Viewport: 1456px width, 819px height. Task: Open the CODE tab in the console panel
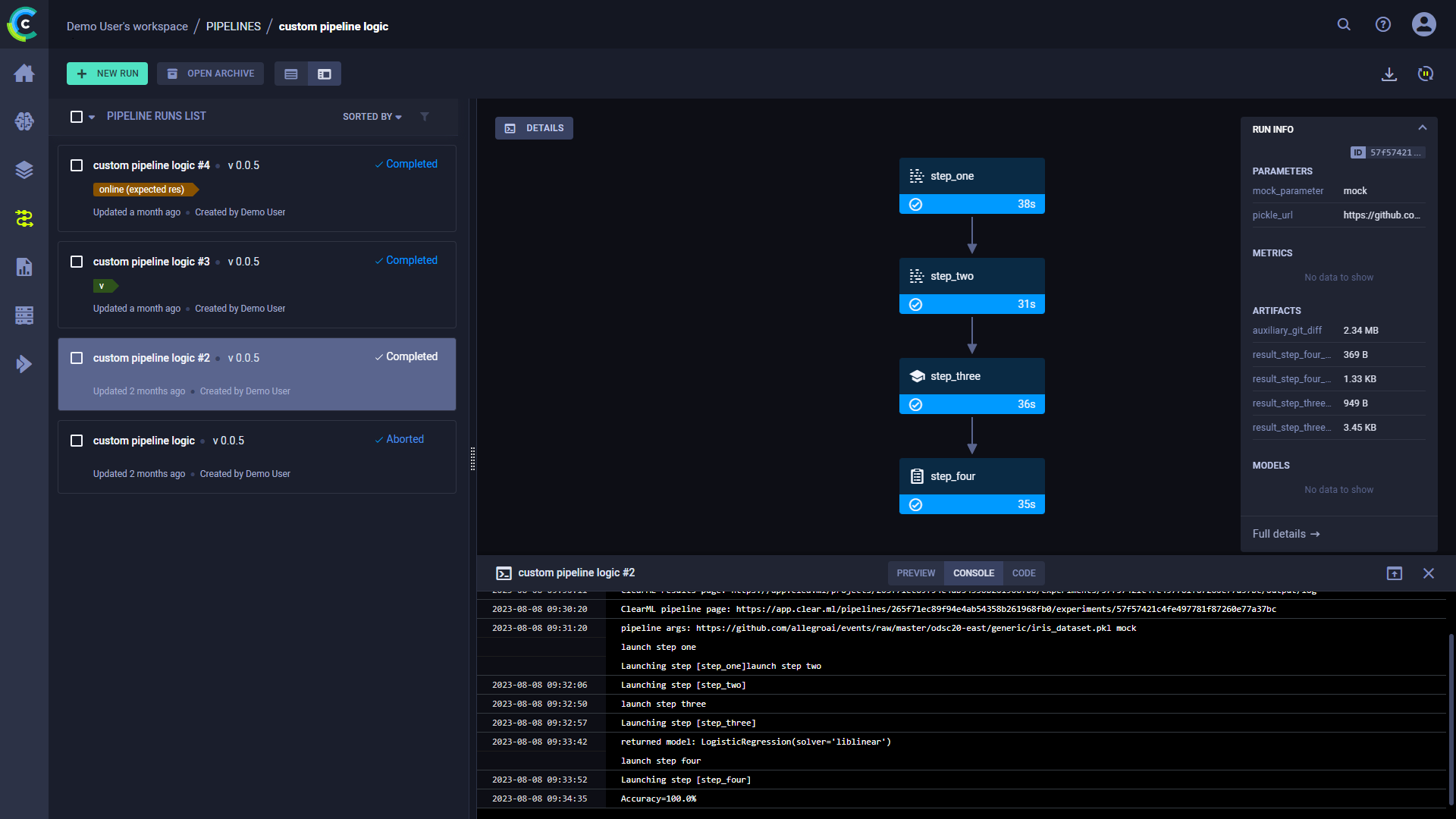(x=1024, y=573)
